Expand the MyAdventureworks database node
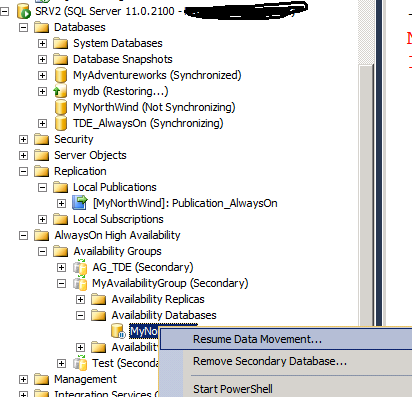The width and height of the screenshot is (412, 397). [42, 75]
